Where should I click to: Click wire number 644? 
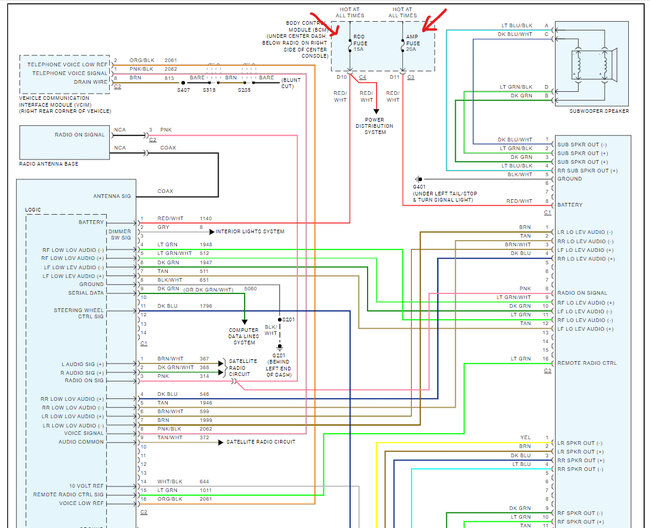click(x=204, y=482)
